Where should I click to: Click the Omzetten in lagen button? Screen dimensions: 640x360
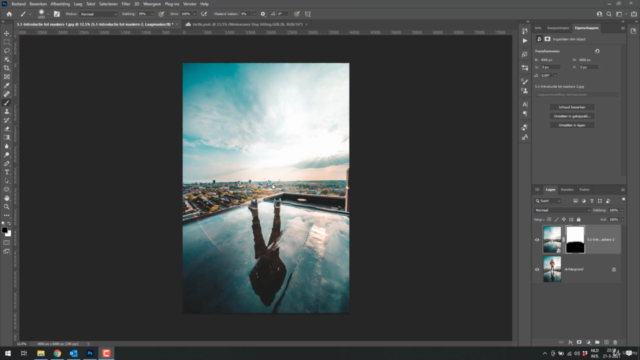click(x=572, y=125)
